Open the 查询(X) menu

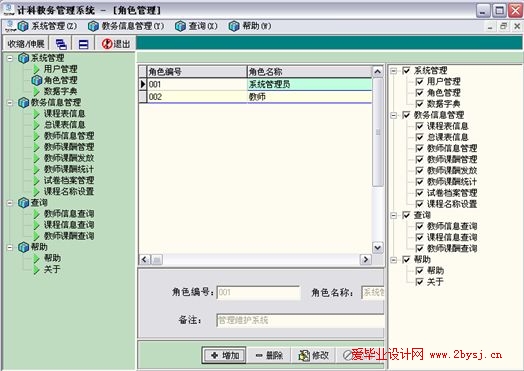pos(196,26)
